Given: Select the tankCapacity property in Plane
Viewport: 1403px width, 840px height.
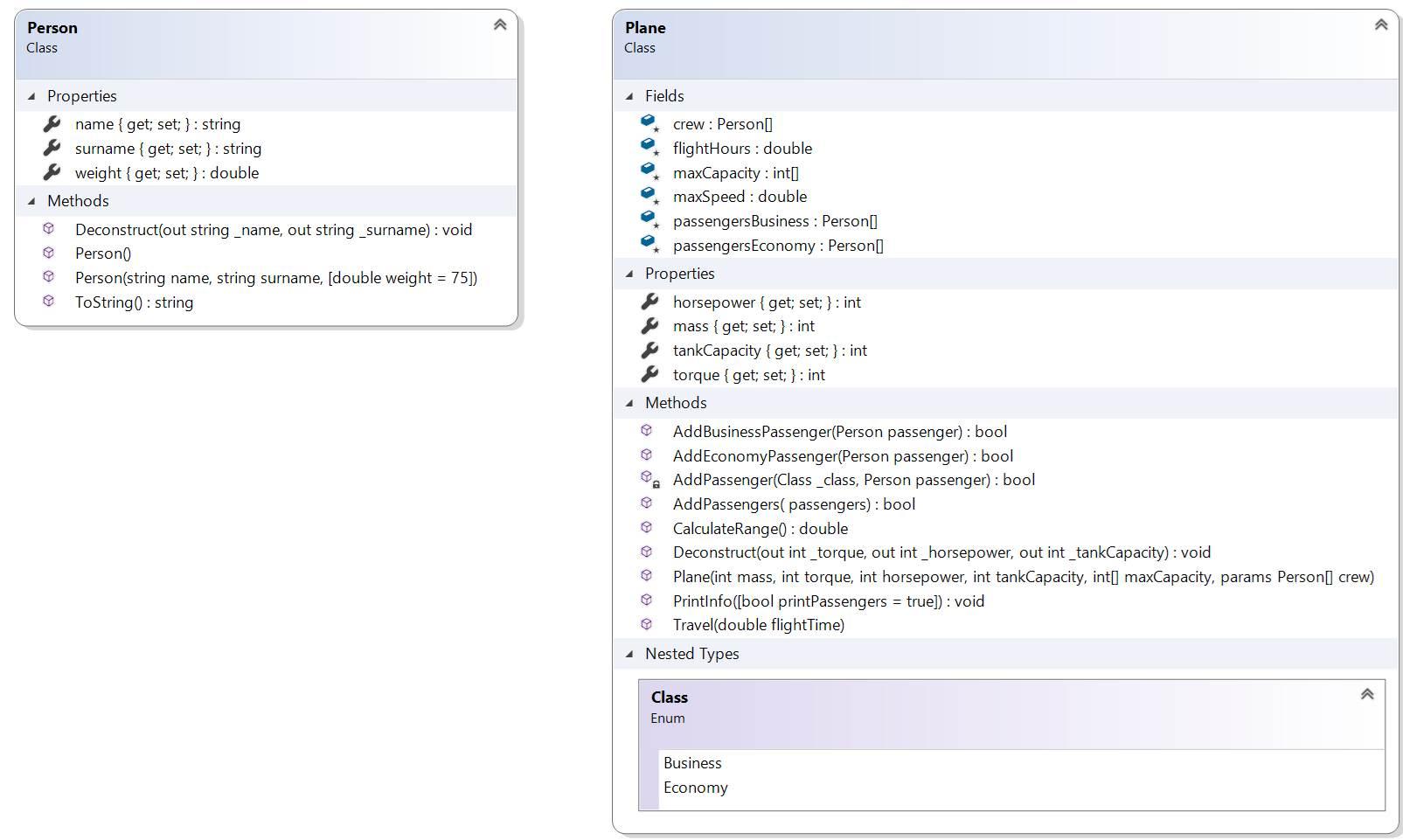Looking at the screenshot, I should click(x=769, y=351).
